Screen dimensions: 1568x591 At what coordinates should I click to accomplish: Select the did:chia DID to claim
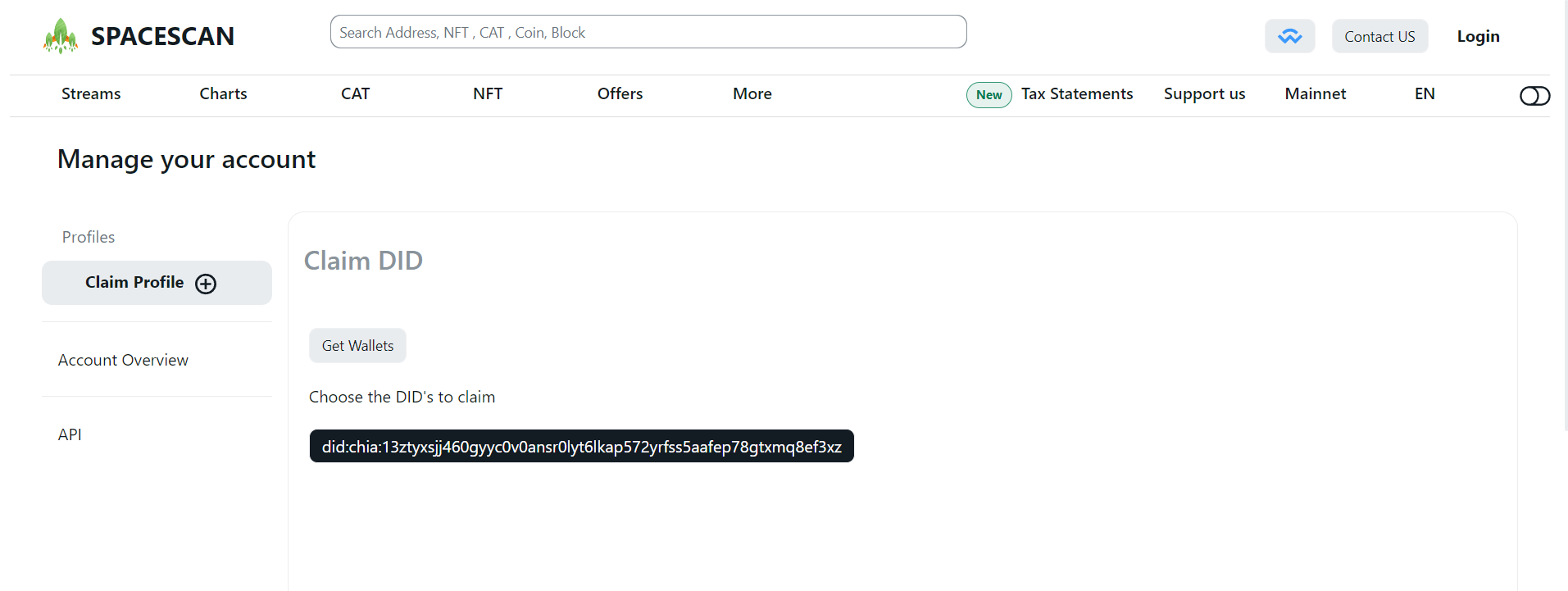point(581,447)
